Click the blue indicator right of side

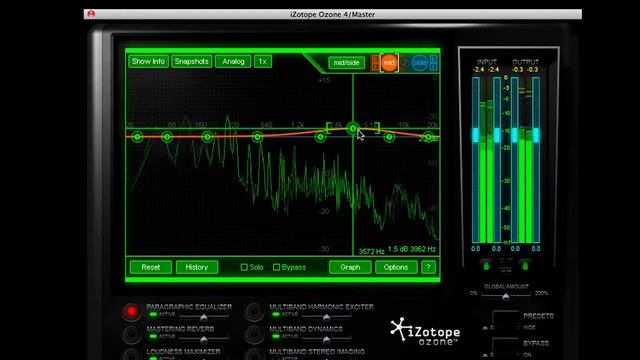tap(433, 63)
